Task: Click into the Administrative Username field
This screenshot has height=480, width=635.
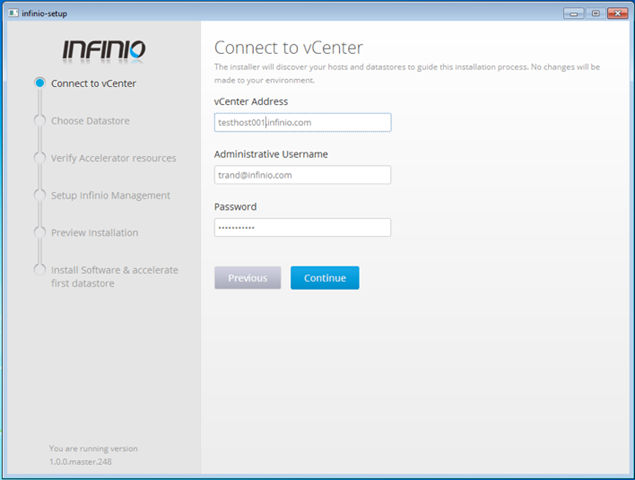Action: pos(302,175)
